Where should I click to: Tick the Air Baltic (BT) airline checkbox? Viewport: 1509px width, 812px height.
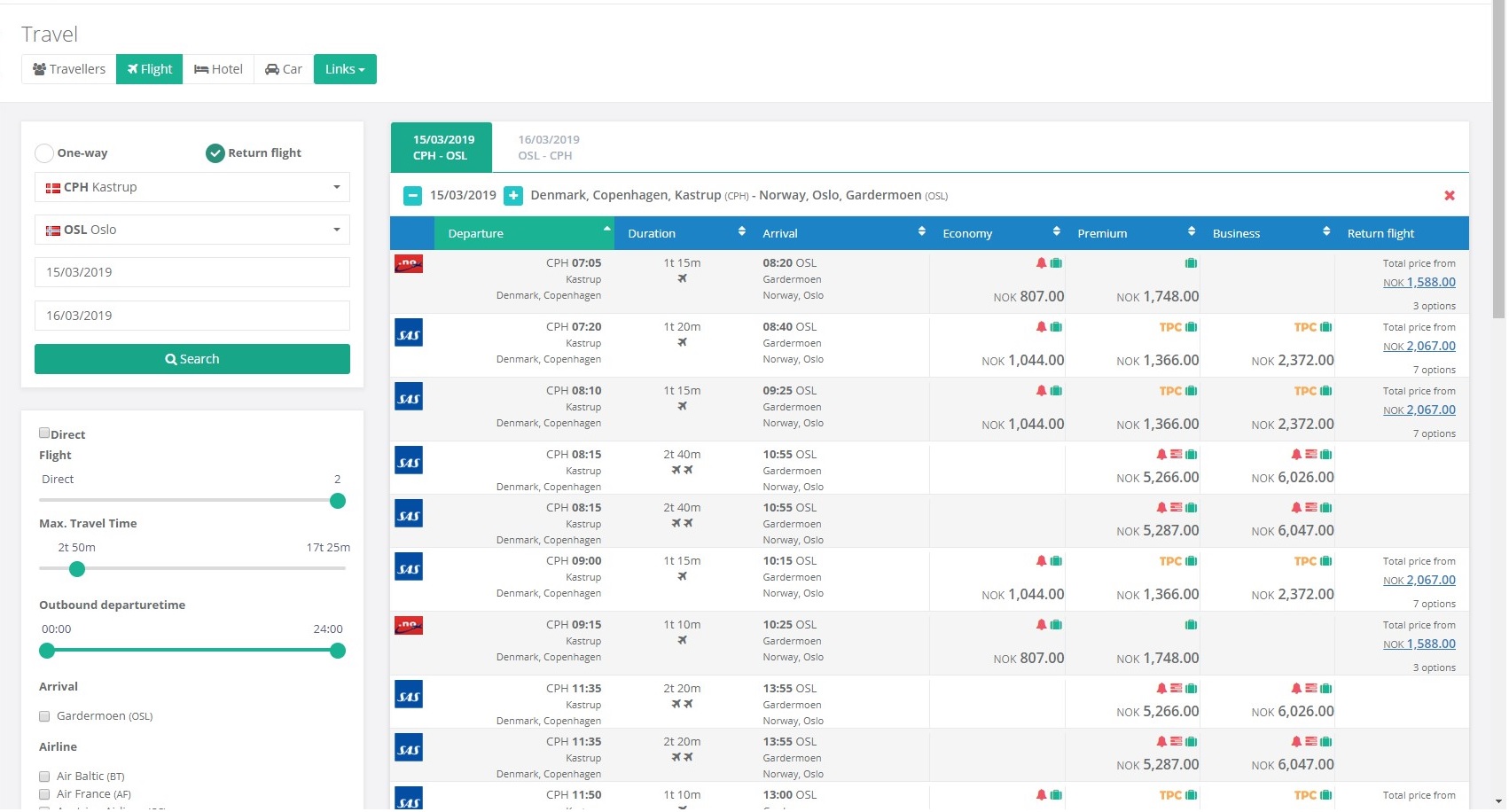coord(44,777)
